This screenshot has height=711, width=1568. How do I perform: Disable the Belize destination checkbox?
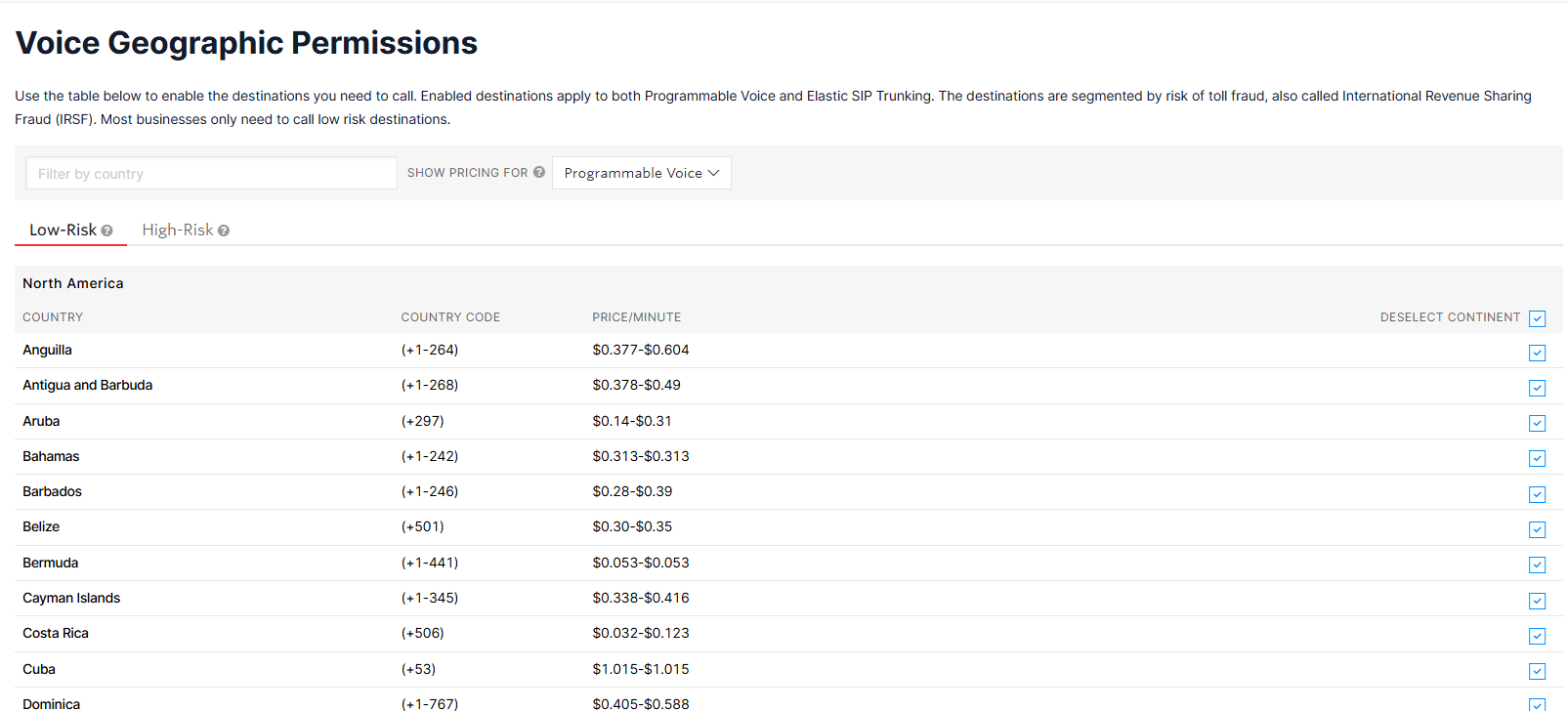point(1537,529)
